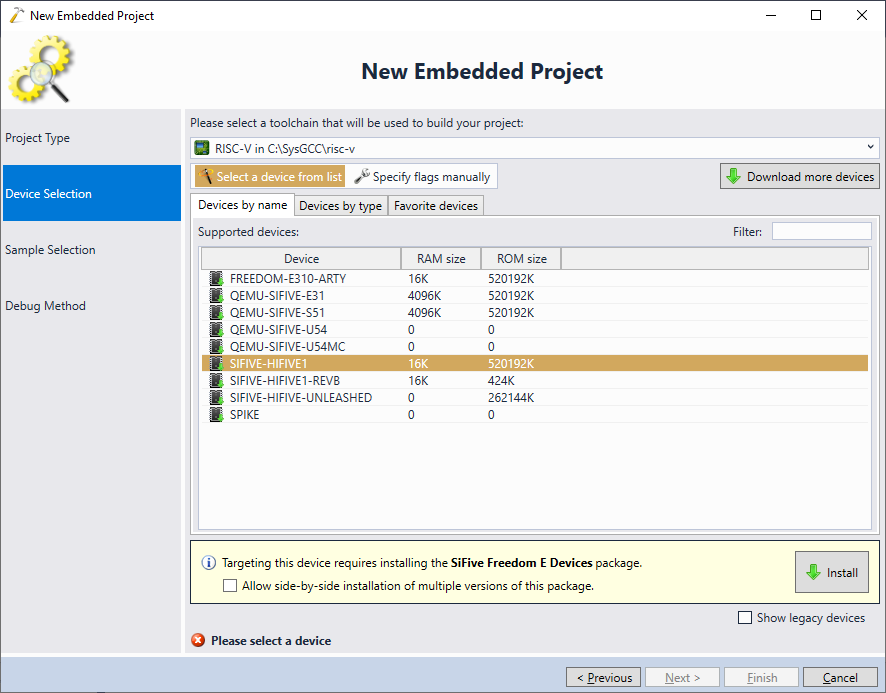Select the SIFIVE-HIFIVE1 device name

click(268, 363)
